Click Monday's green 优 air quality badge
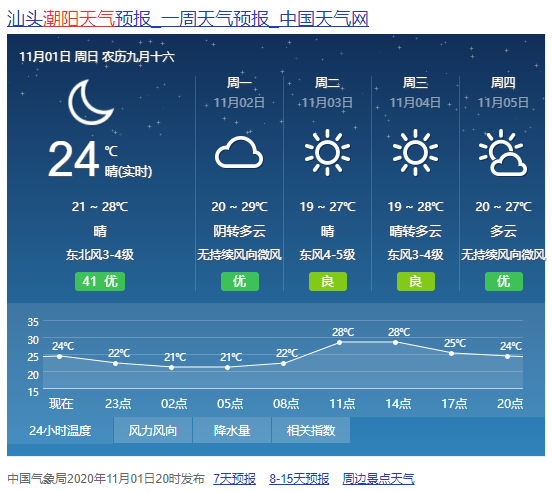Viewport: 552px width, 492px height. tap(240, 282)
